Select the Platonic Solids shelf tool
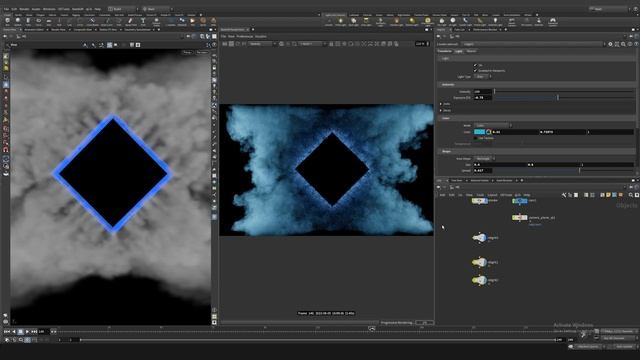Viewport: 640px width, 360px height. coord(156,22)
